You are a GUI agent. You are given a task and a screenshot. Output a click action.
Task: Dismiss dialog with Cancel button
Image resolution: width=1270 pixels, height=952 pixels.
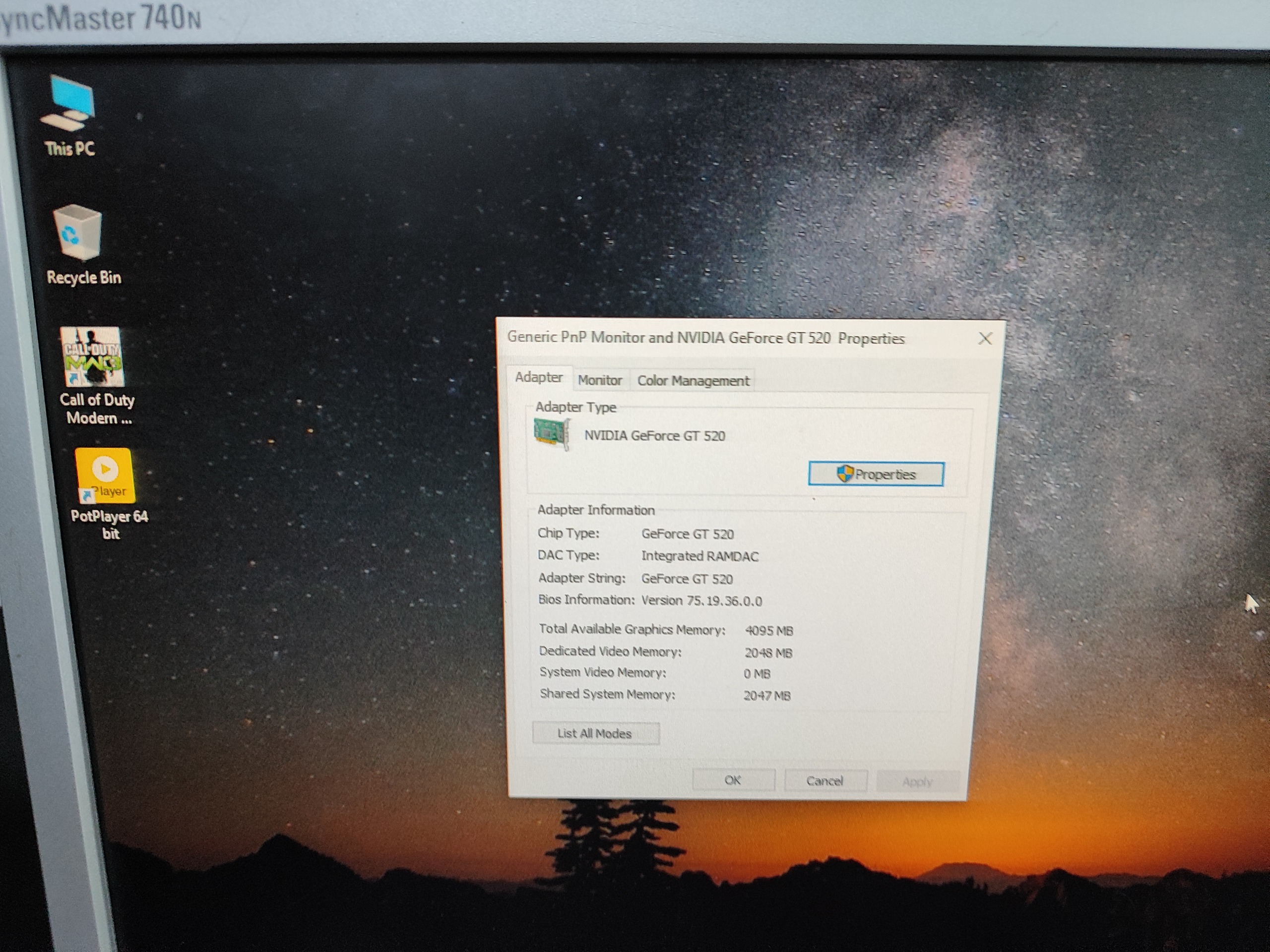click(x=825, y=780)
